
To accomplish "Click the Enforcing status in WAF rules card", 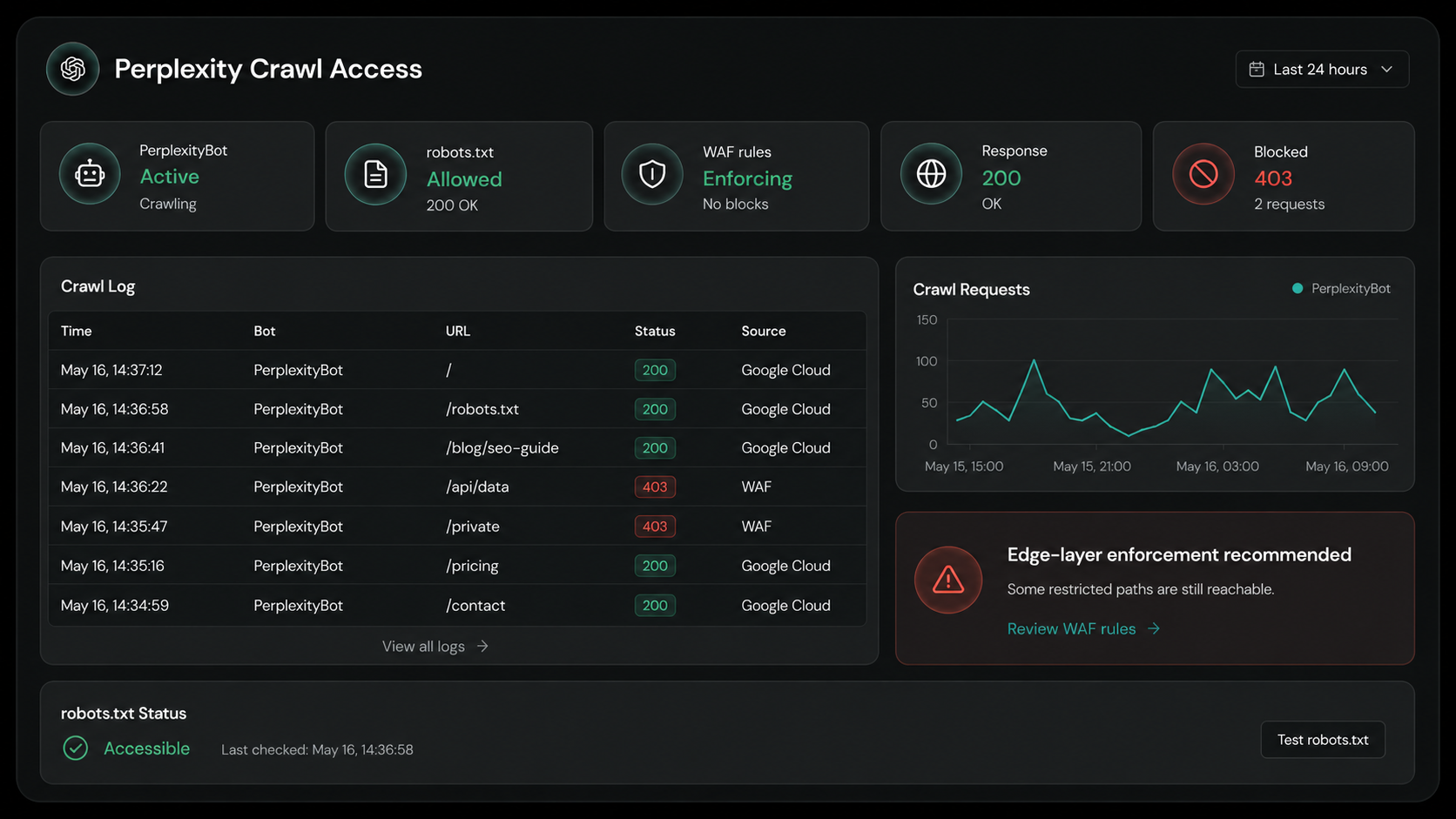I will click(x=747, y=178).
